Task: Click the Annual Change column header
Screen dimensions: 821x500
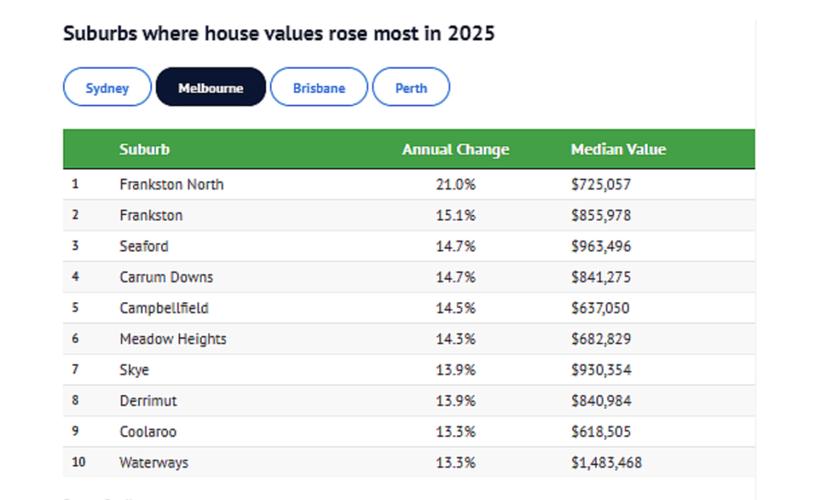Action: point(455,149)
